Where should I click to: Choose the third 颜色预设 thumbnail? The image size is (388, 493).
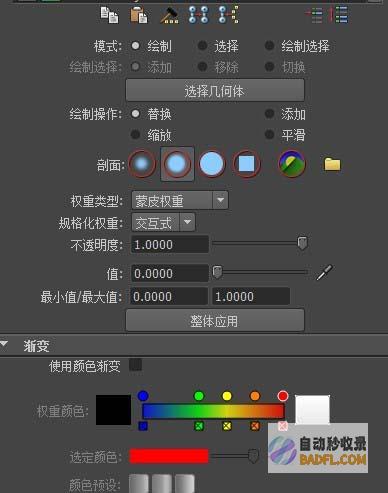(x=185, y=483)
